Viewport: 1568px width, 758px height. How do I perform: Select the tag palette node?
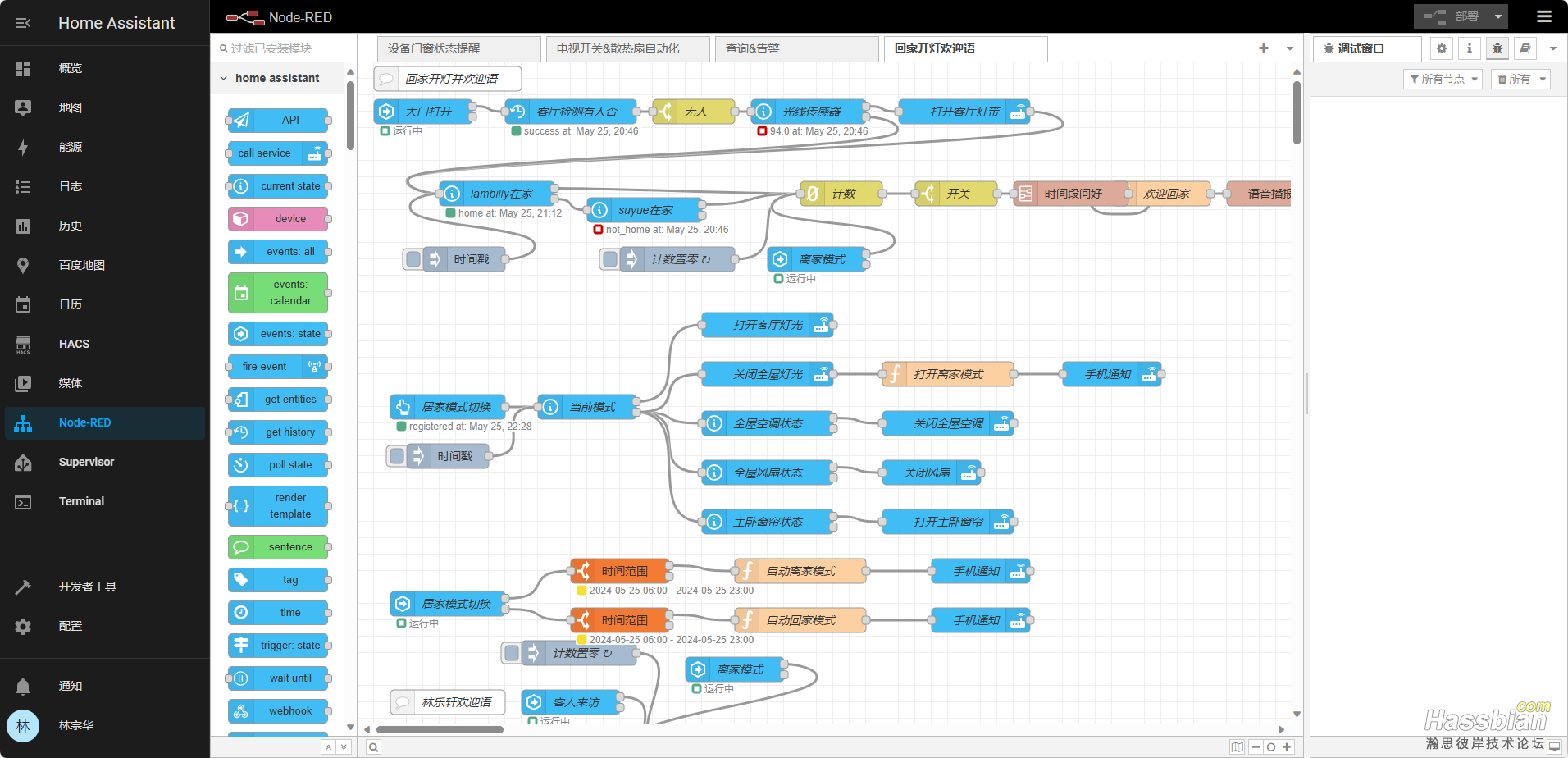point(278,579)
